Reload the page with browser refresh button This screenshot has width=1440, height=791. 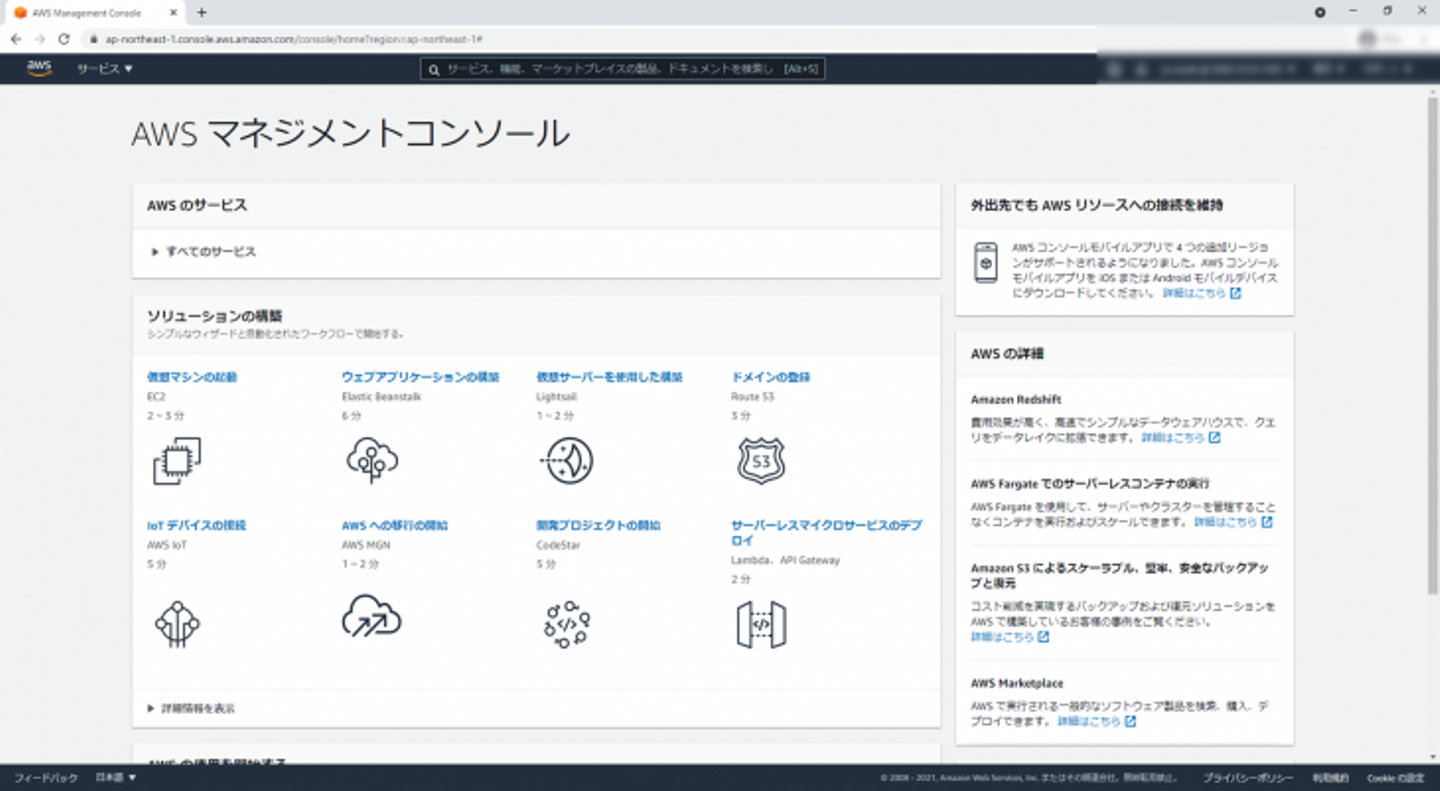[64, 39]
